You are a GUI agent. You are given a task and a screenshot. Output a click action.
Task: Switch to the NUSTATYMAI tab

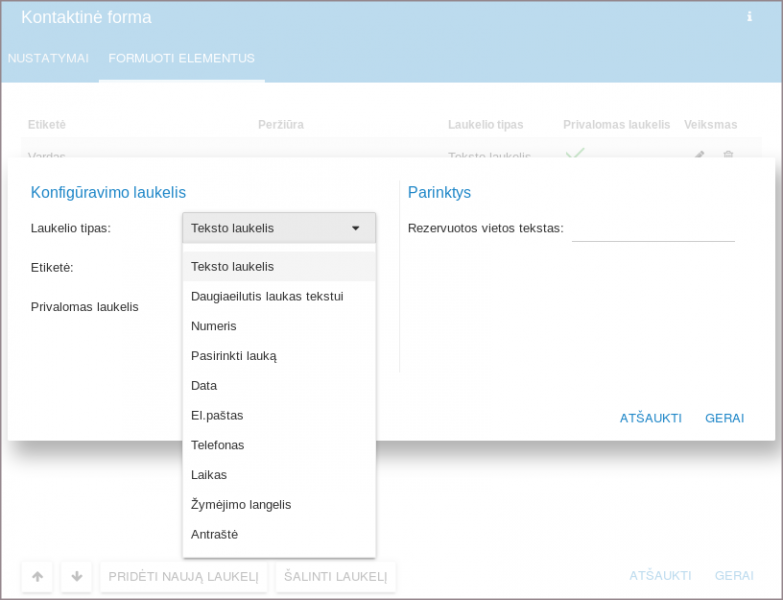tap(48, 58)
